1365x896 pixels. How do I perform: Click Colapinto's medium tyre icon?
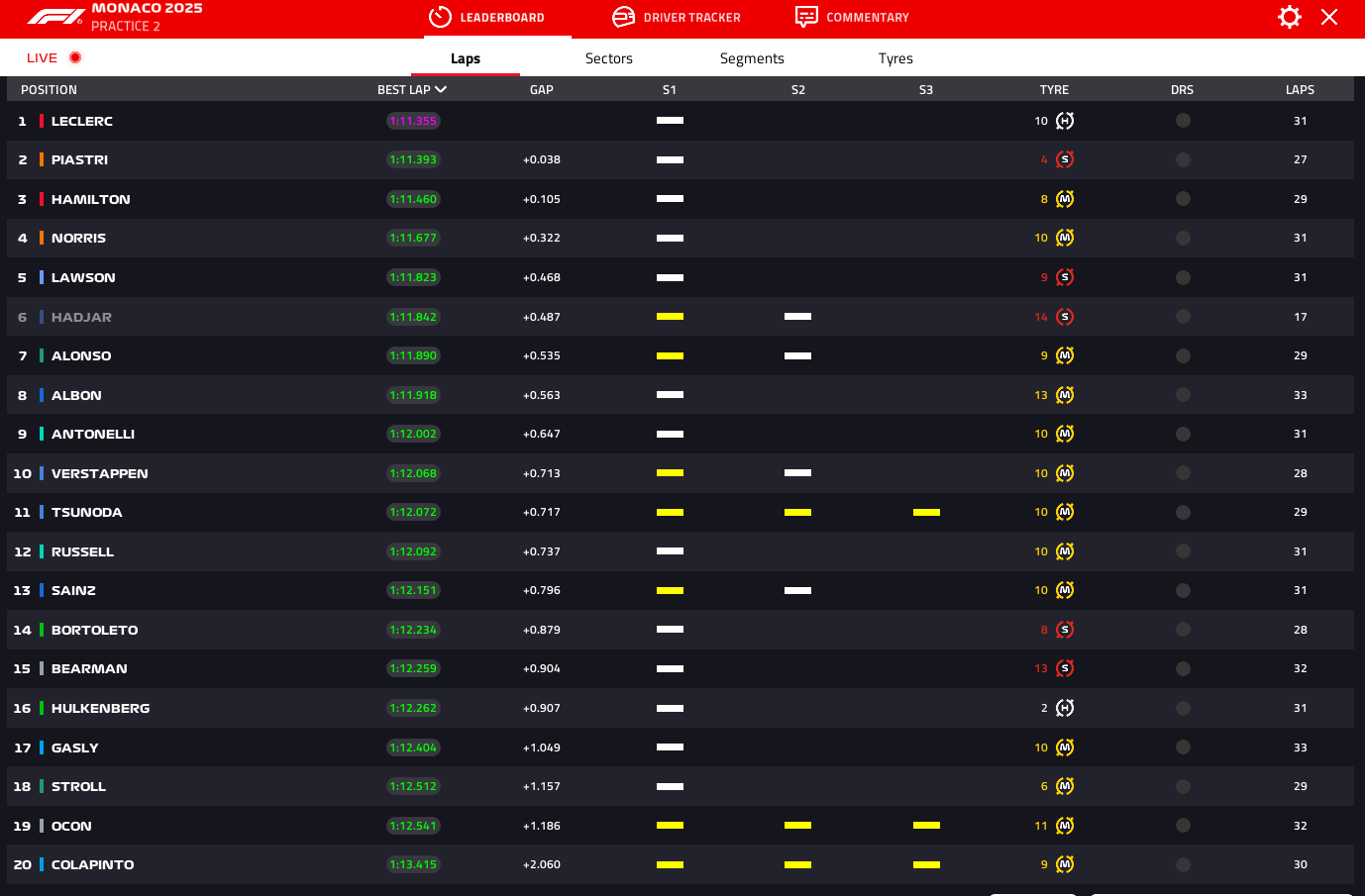(x=1065, y=864)
